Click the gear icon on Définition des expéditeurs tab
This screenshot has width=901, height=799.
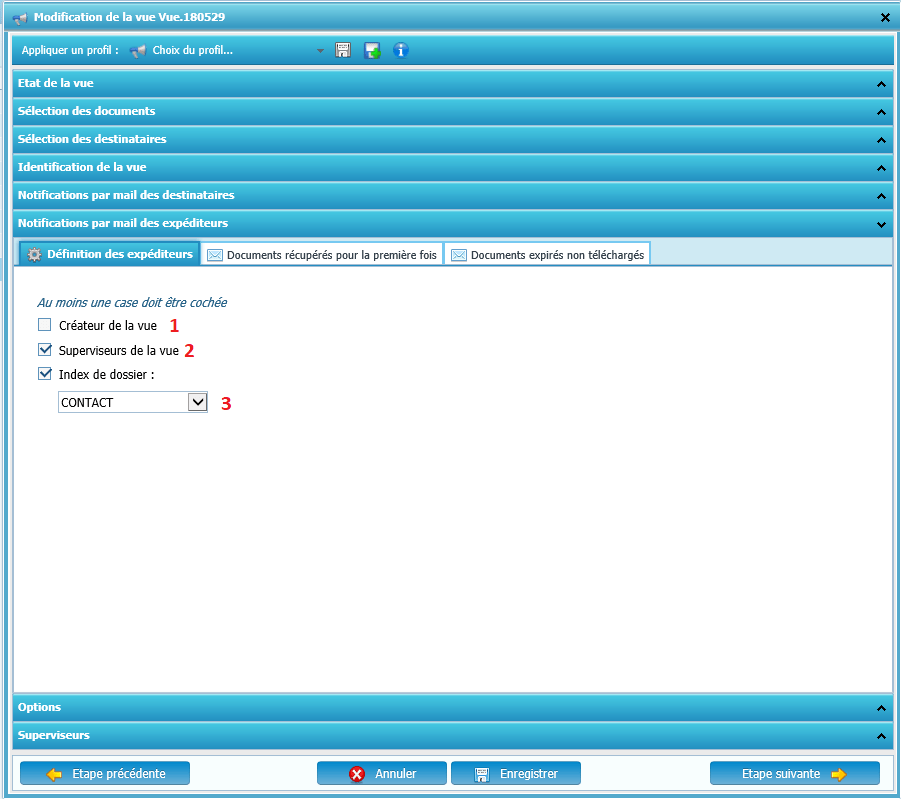(x=34, y=255)
